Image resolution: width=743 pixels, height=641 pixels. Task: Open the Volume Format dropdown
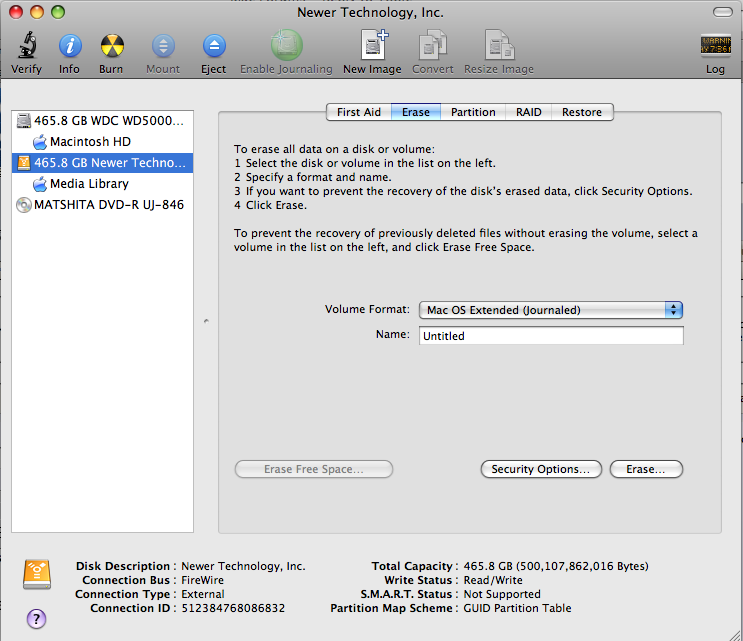click(x=551, y=310)
